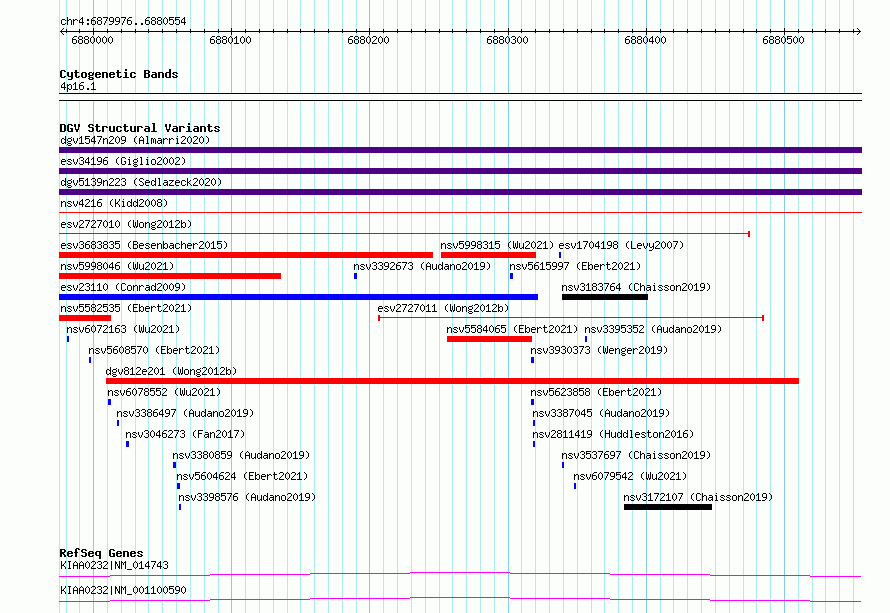The width and height of the screenshot is (890, 613).
Task: Click black bar under nsv3172107
Action: coord(668,507)
